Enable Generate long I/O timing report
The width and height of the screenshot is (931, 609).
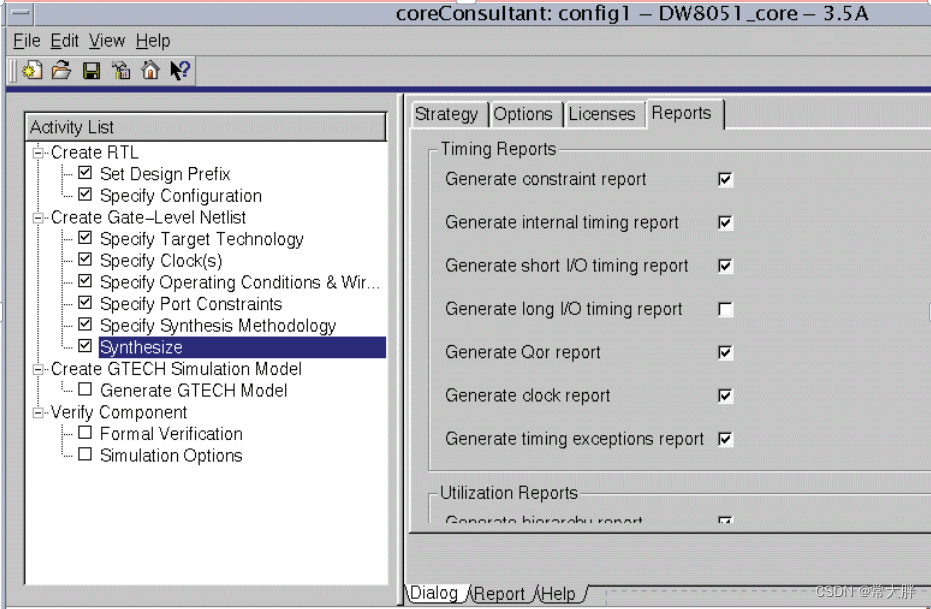pyautogui.click(x=724, y=309)
